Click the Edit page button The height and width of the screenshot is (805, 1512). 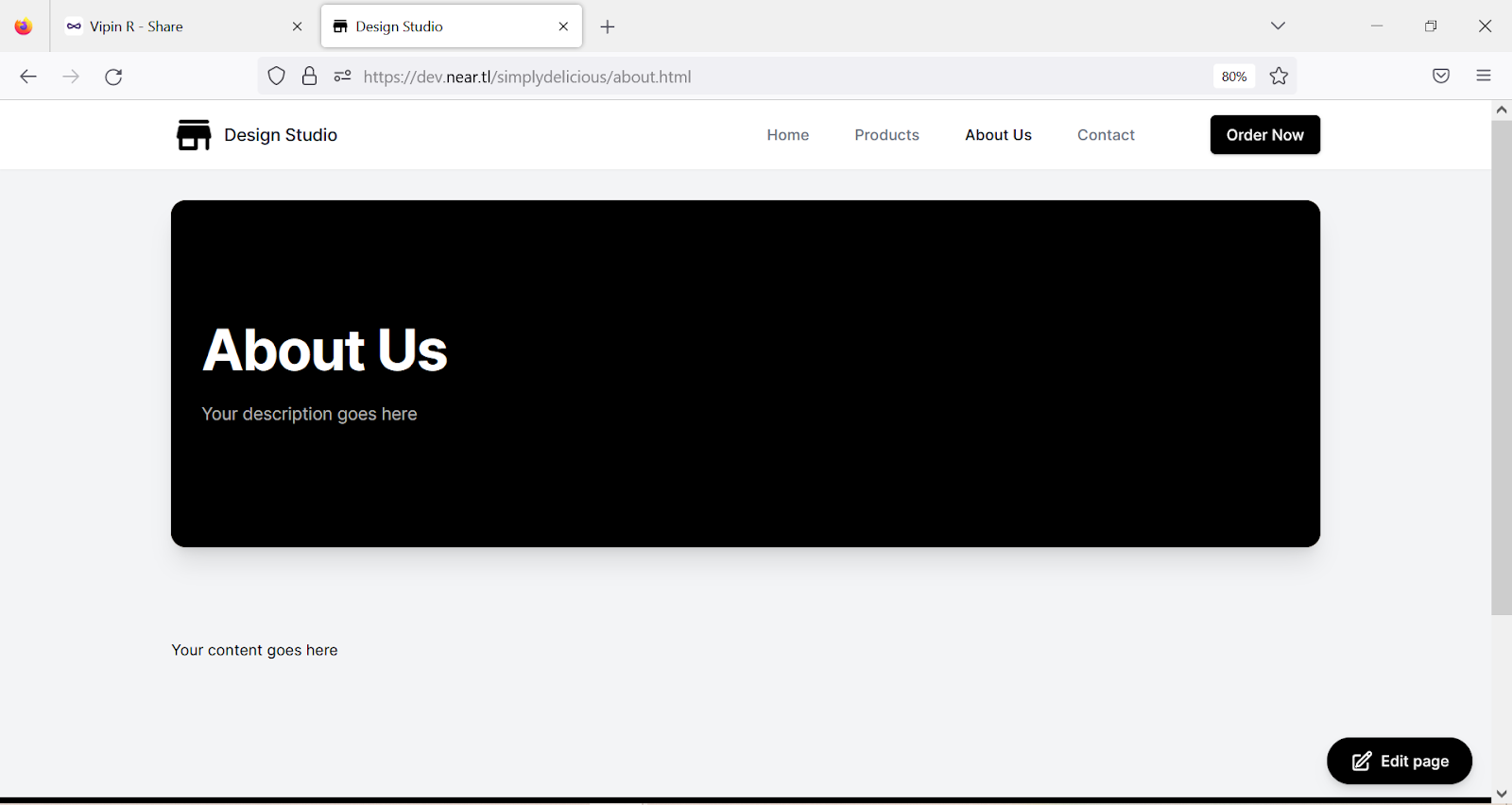pos(1400,762)
